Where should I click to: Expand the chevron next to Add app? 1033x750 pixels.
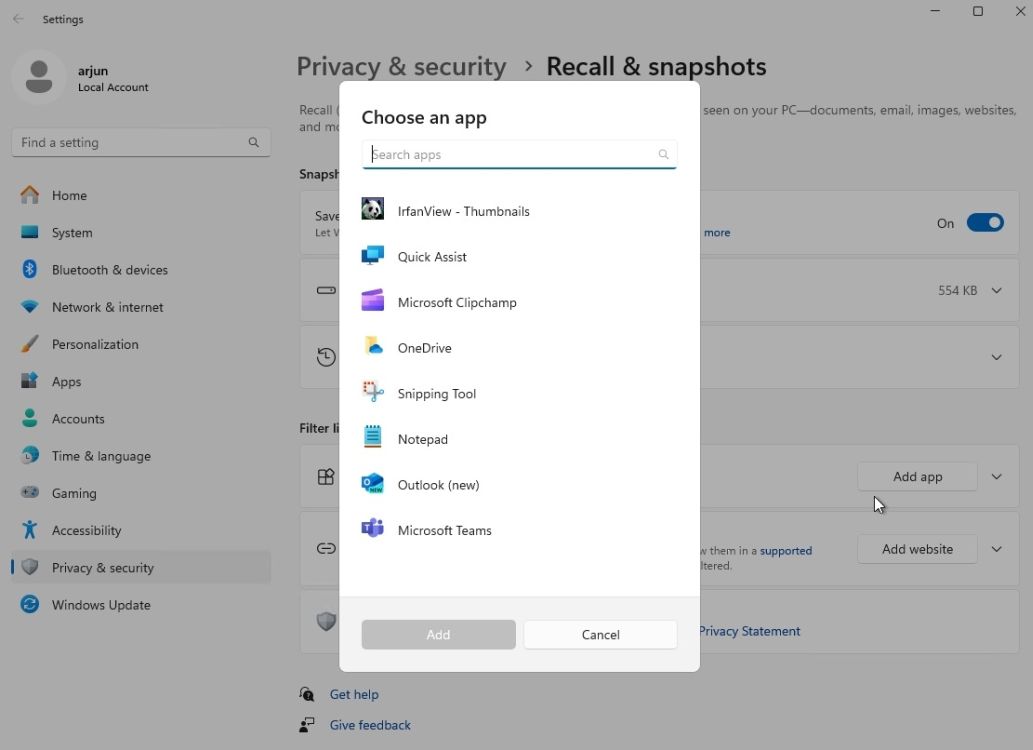point(997,476)
